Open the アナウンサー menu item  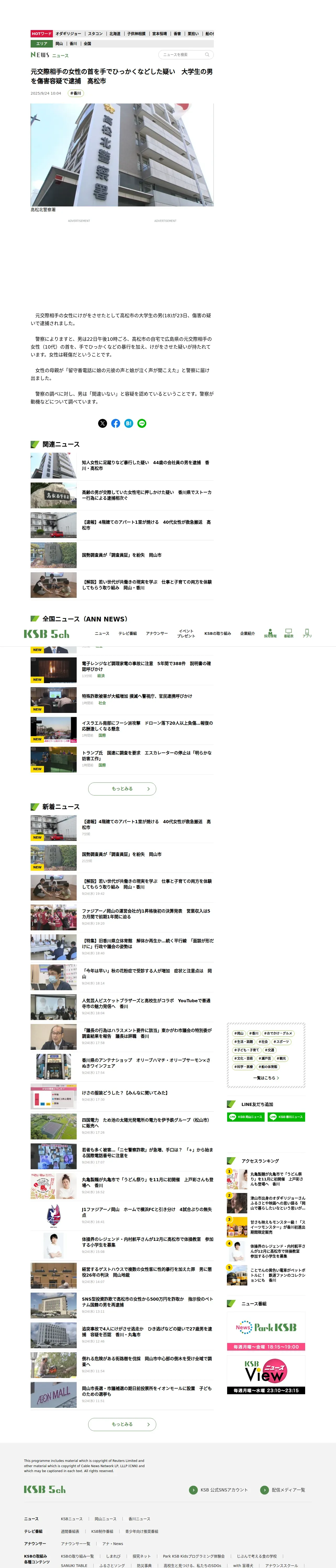coord(157,634)
